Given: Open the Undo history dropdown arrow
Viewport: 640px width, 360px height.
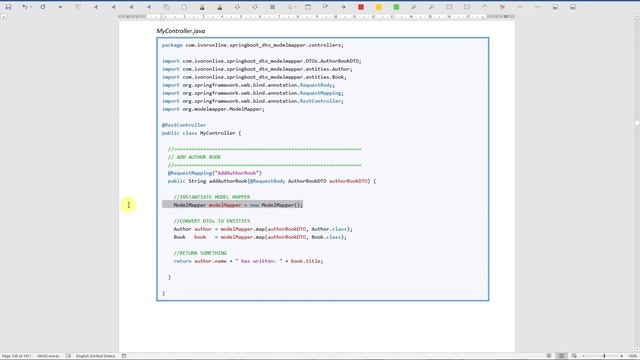Looking at the screenshot, I should (x=31, y=7).
